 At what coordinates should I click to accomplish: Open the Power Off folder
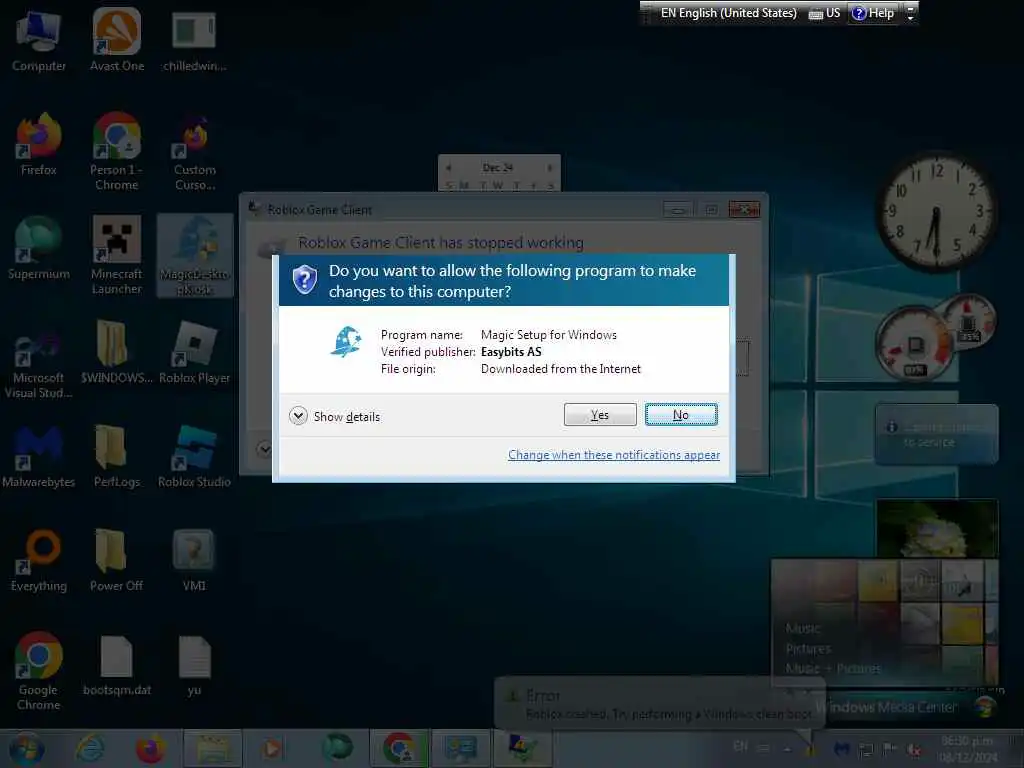pyautogui.click(x=116, y=560)
